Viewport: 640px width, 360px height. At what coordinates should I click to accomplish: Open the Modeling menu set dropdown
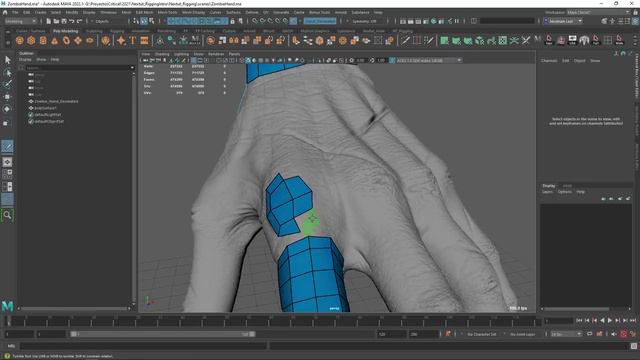pyautogui.click(x=20, y=21)
